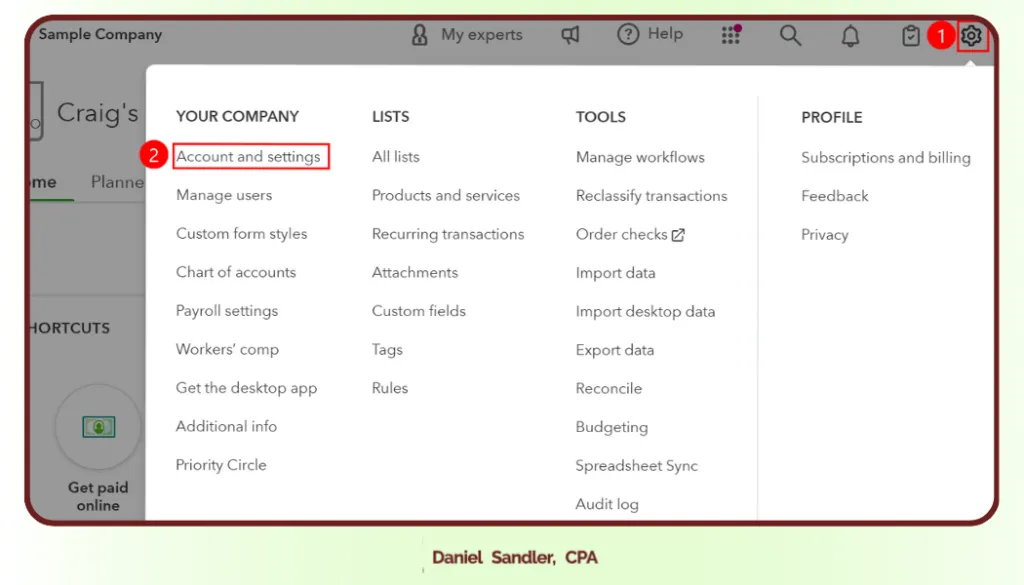Open Audit log

pyautogui.click(x=607, y=504)
